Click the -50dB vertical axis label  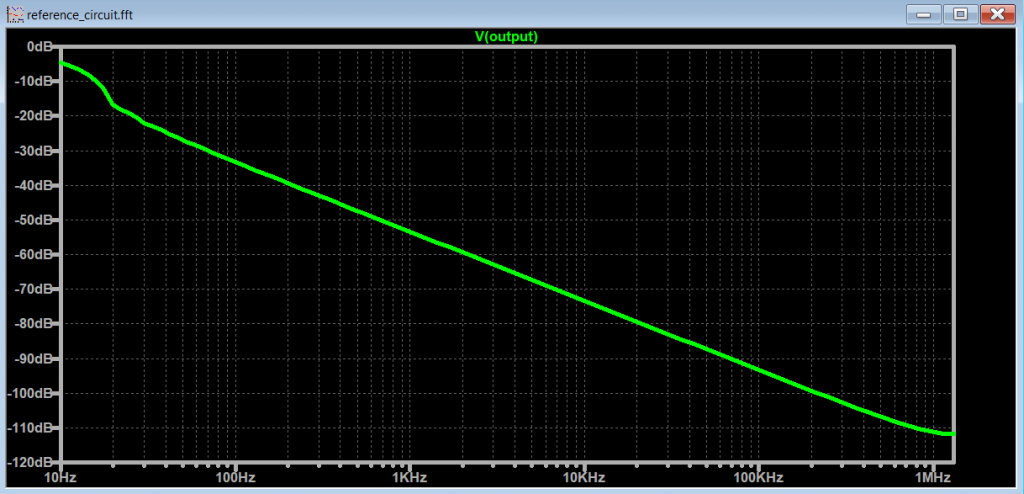click(34, 220)
